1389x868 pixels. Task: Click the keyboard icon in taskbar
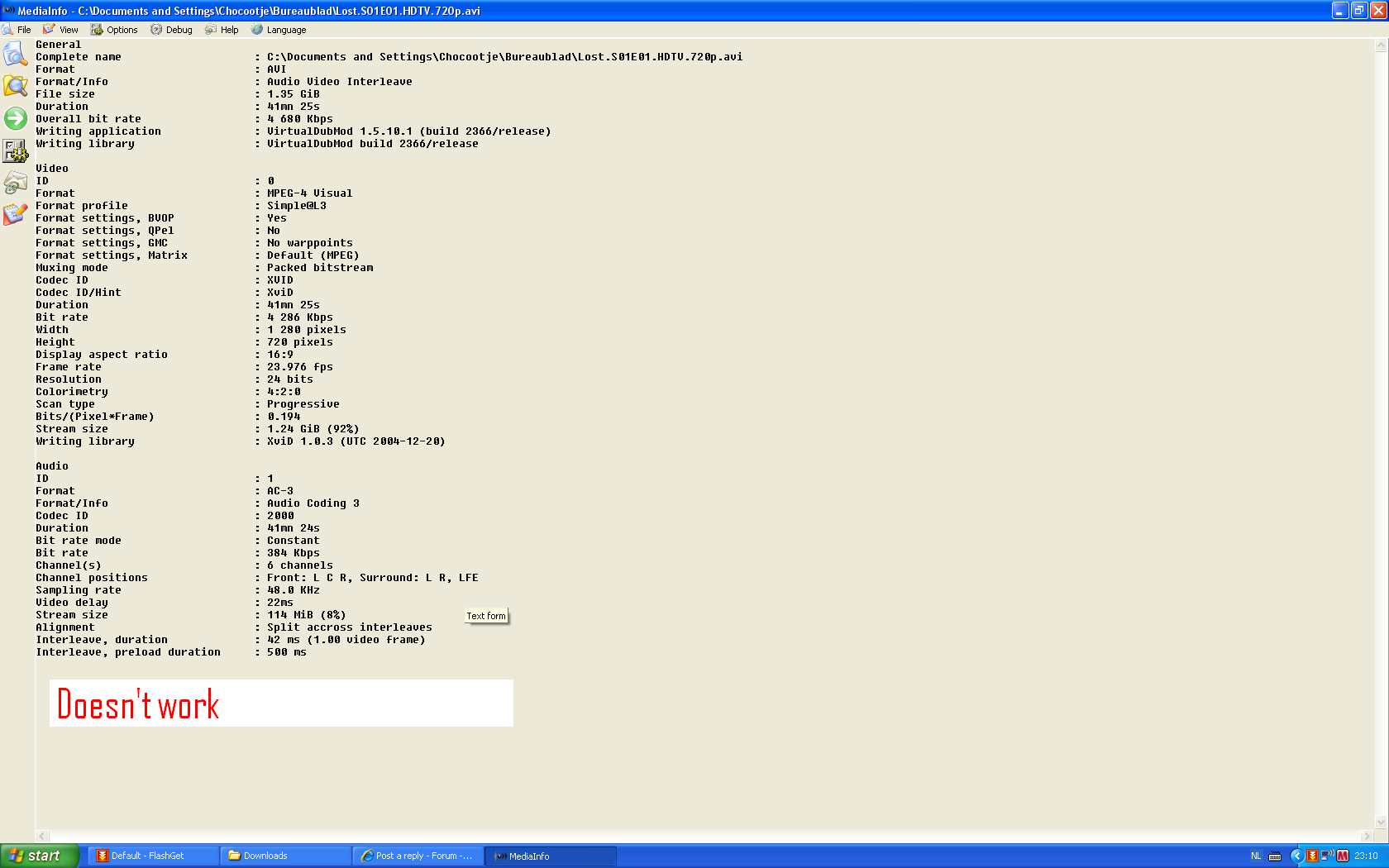[1275, 856]
